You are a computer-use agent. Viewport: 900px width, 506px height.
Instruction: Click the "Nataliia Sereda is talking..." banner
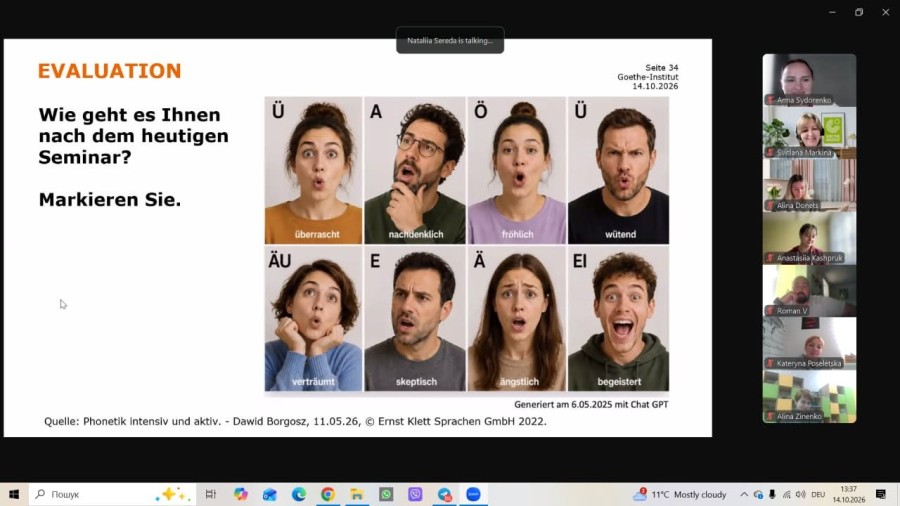click(450, 40)
